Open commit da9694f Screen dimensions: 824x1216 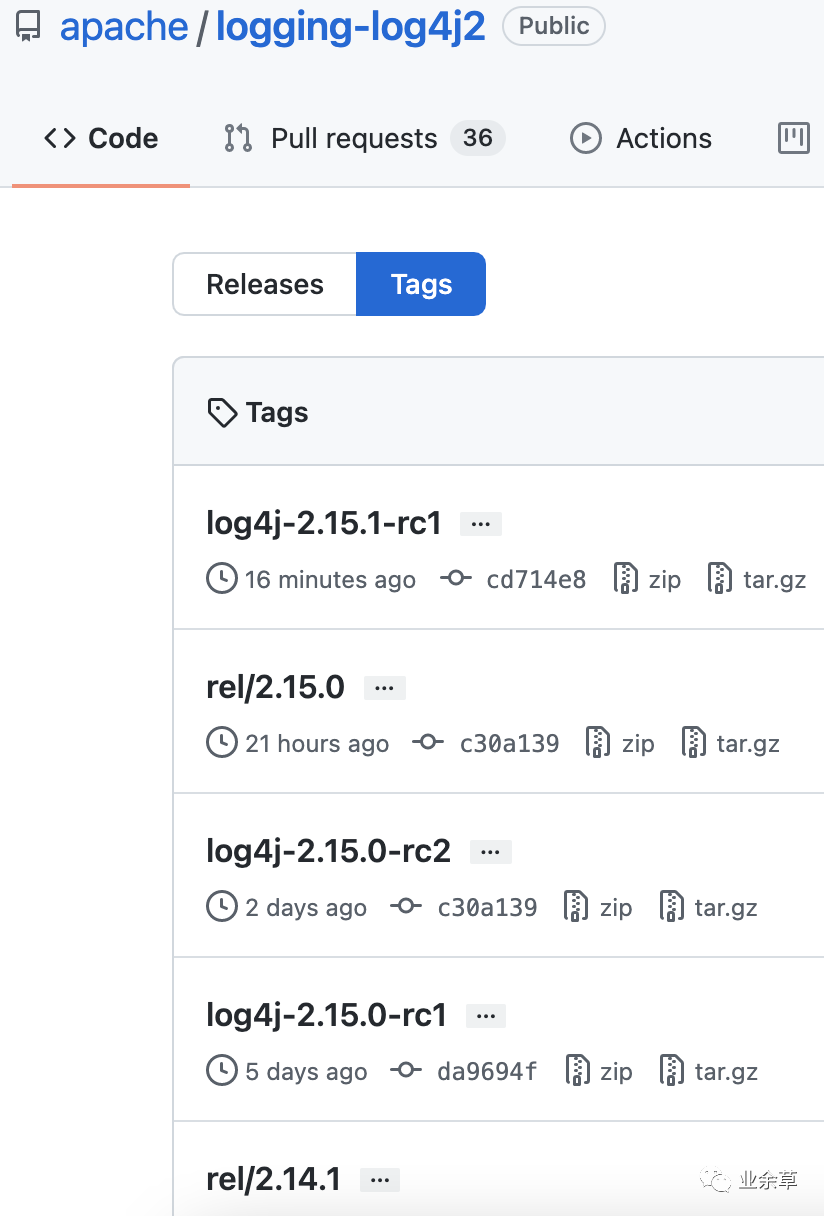488,1071
